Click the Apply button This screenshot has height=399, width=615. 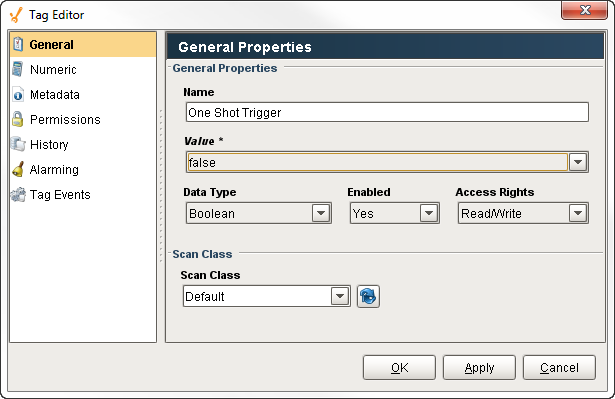tap(479, 368)
